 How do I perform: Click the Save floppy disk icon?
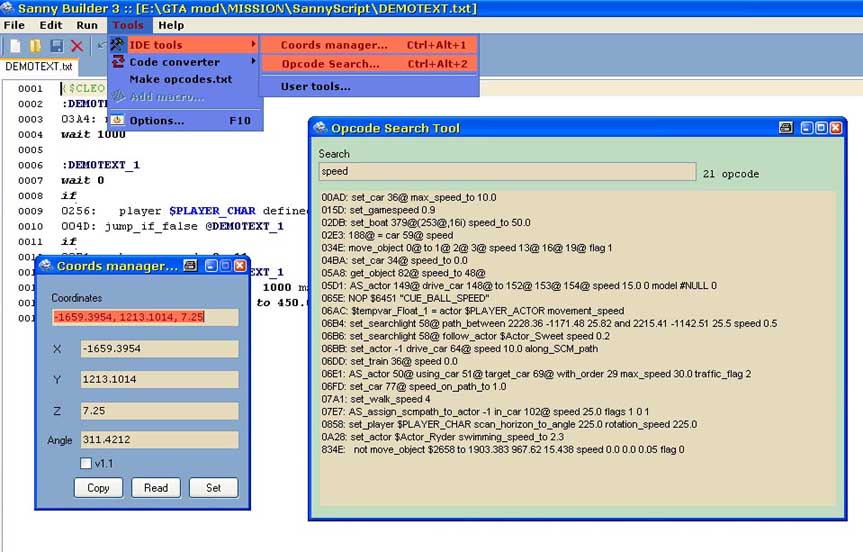coord(56,46)
